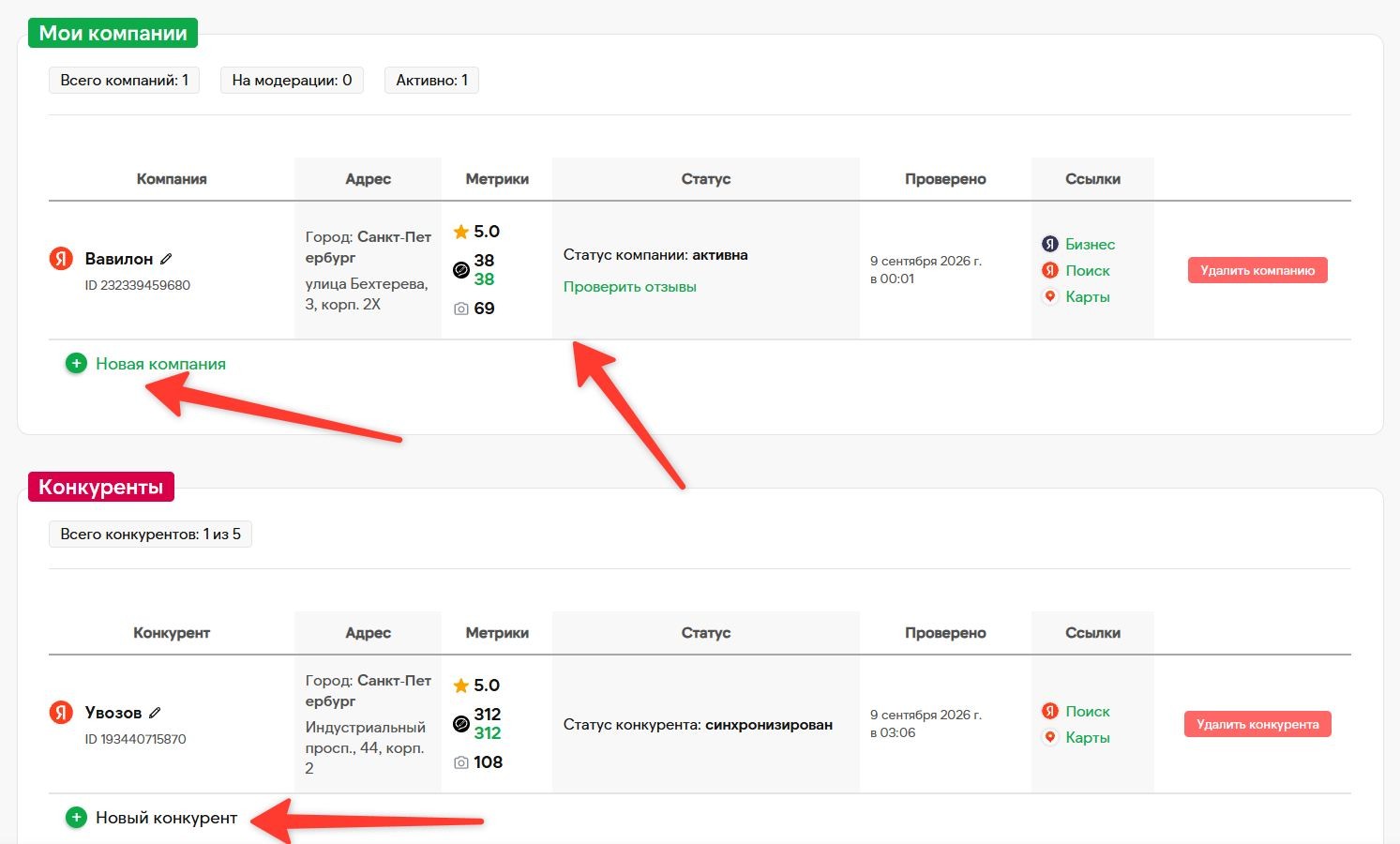Click the Удалить конкурента button
Screen dimensions: 1400x844
(1257, 724)
